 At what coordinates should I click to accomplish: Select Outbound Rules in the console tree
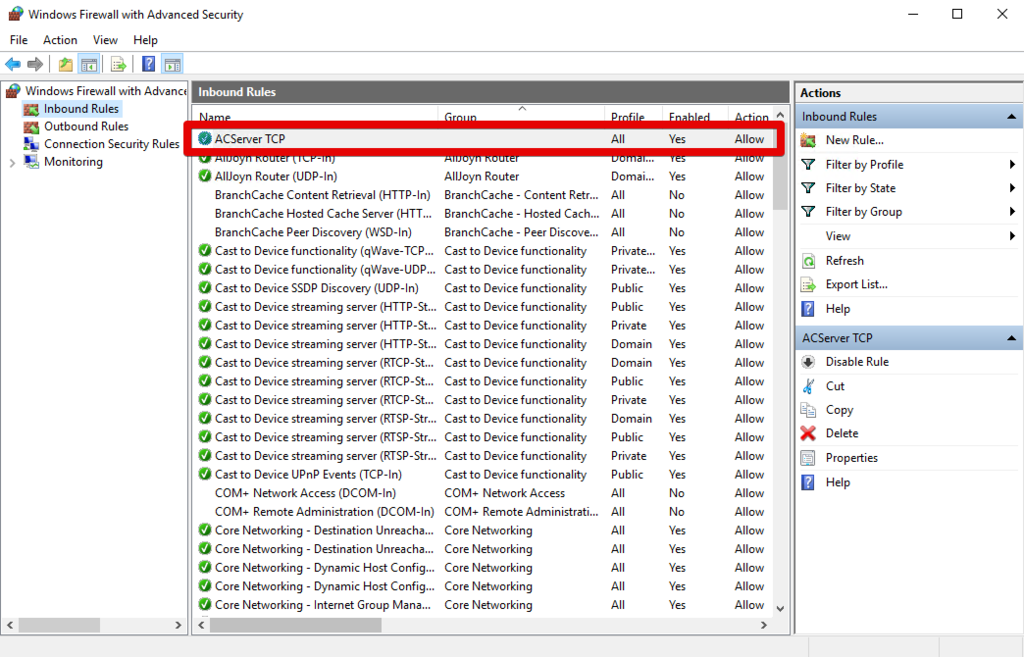click(86, 126)
